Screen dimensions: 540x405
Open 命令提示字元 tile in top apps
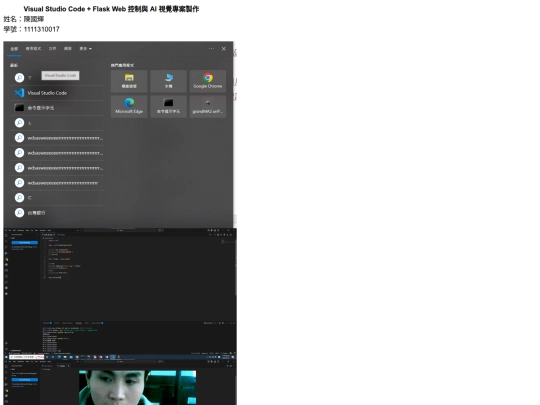coord(168,106)
